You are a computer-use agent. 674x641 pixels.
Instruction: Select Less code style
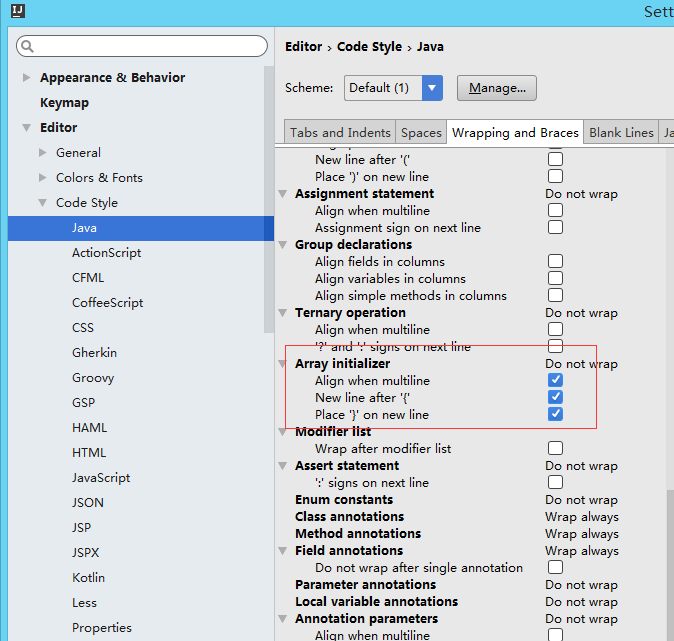coord(84,603)
